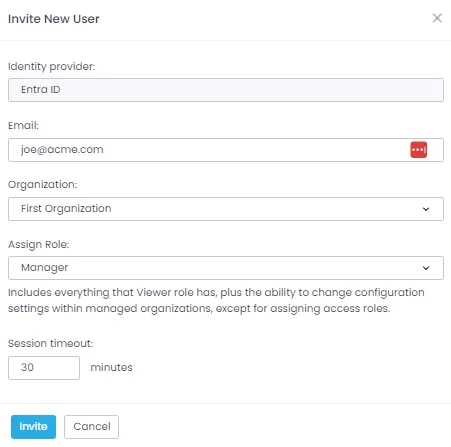
Task: Click description line mentioning Viewer role
Action: click(216, 293)
